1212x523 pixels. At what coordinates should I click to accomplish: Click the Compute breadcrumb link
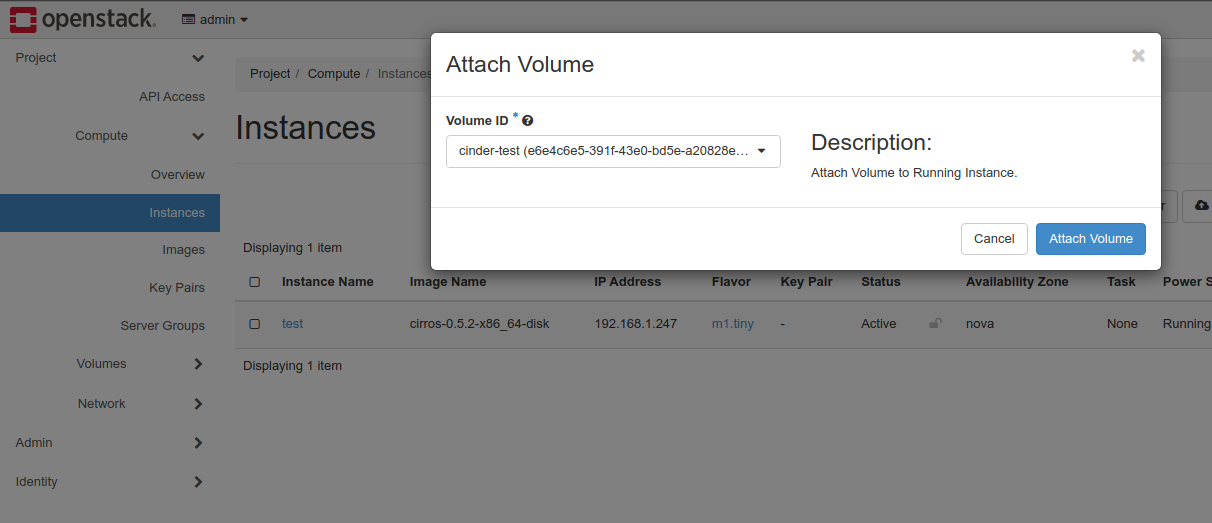tap(334, 74)
